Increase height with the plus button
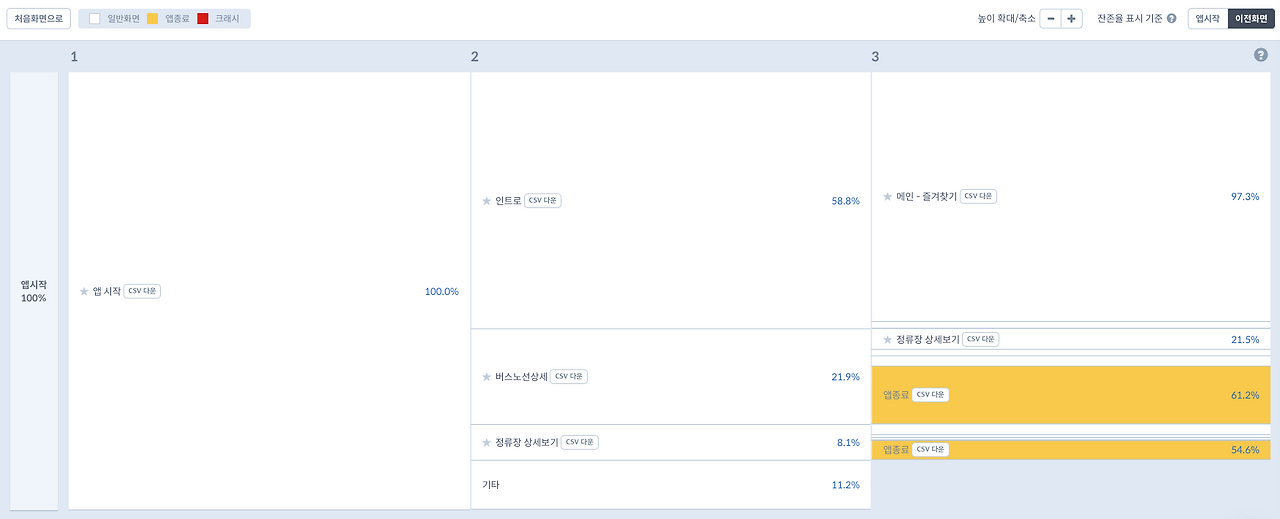This screenshot has width=1280, height=519. coord(1072,18)
